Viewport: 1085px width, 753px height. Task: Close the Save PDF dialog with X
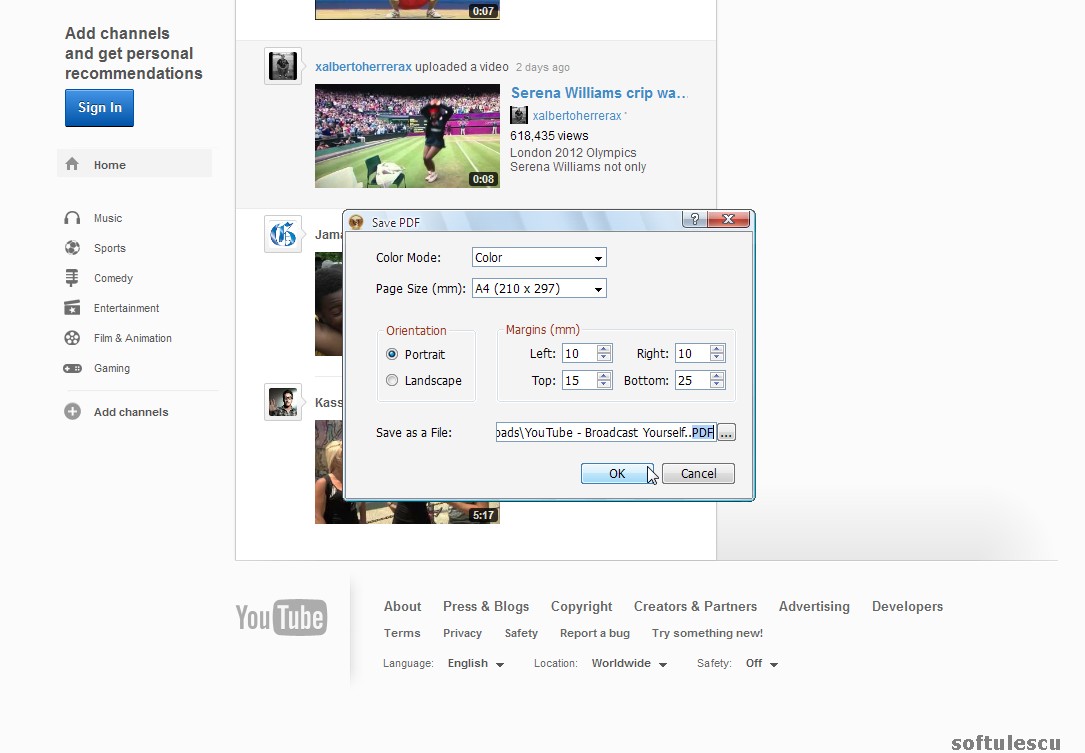(728, 219)
